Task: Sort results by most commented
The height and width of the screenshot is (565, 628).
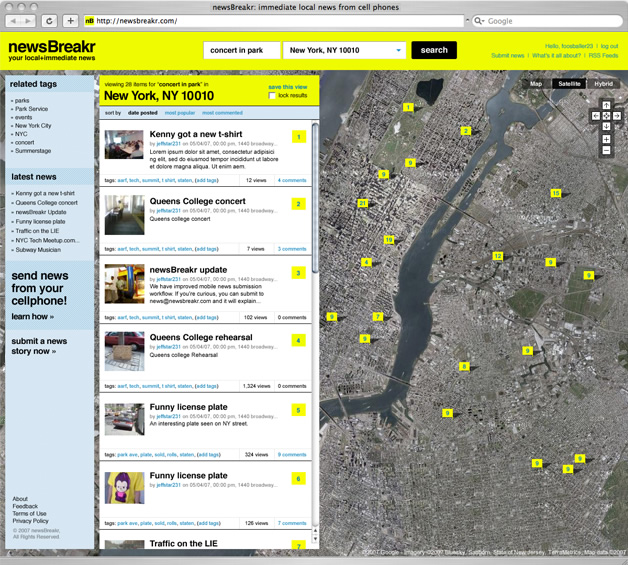Action: [x=222, y=113]
